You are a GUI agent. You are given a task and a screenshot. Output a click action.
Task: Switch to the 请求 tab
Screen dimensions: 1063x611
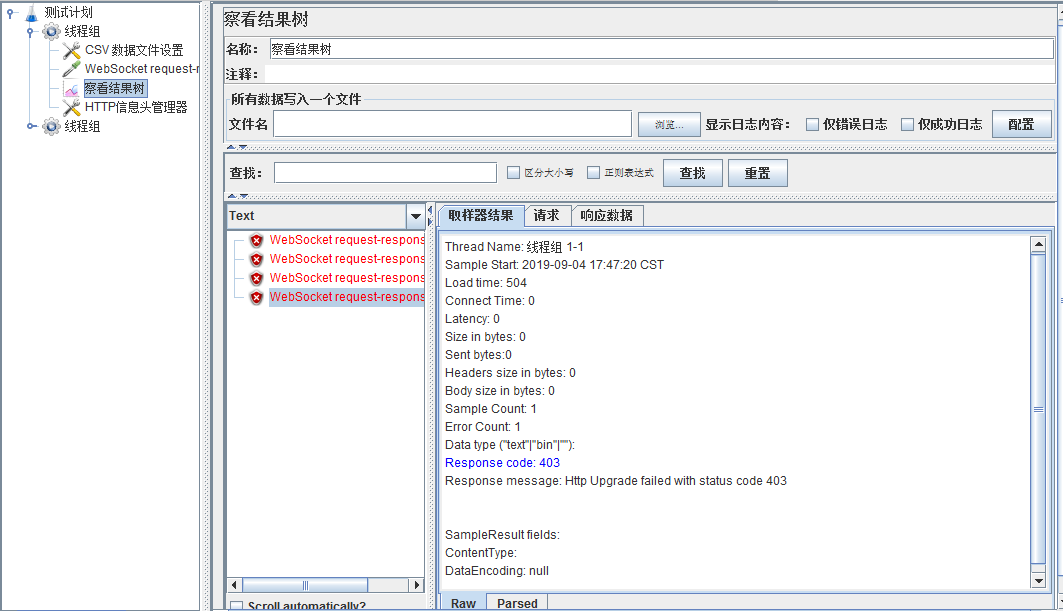click(x=548, y=215)
